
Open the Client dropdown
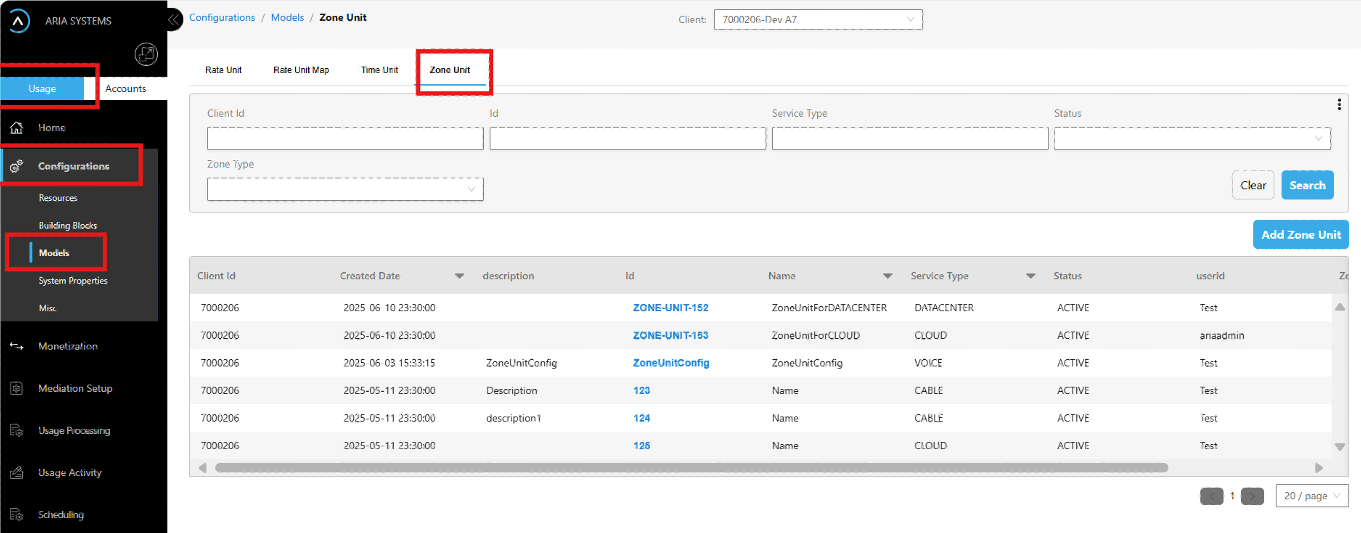coord(817,19)
